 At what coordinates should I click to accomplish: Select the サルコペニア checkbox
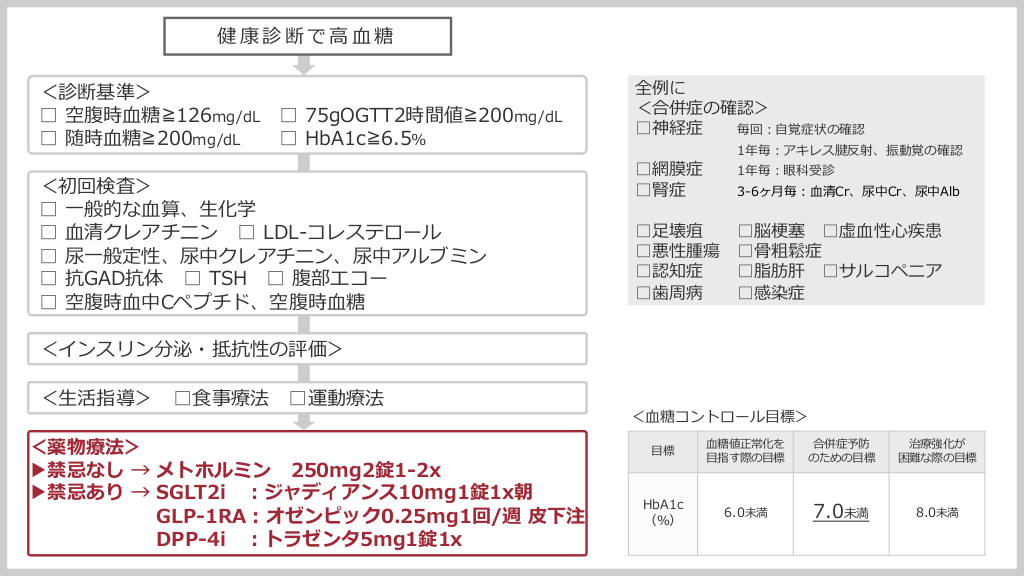click(x=830, y=271)
